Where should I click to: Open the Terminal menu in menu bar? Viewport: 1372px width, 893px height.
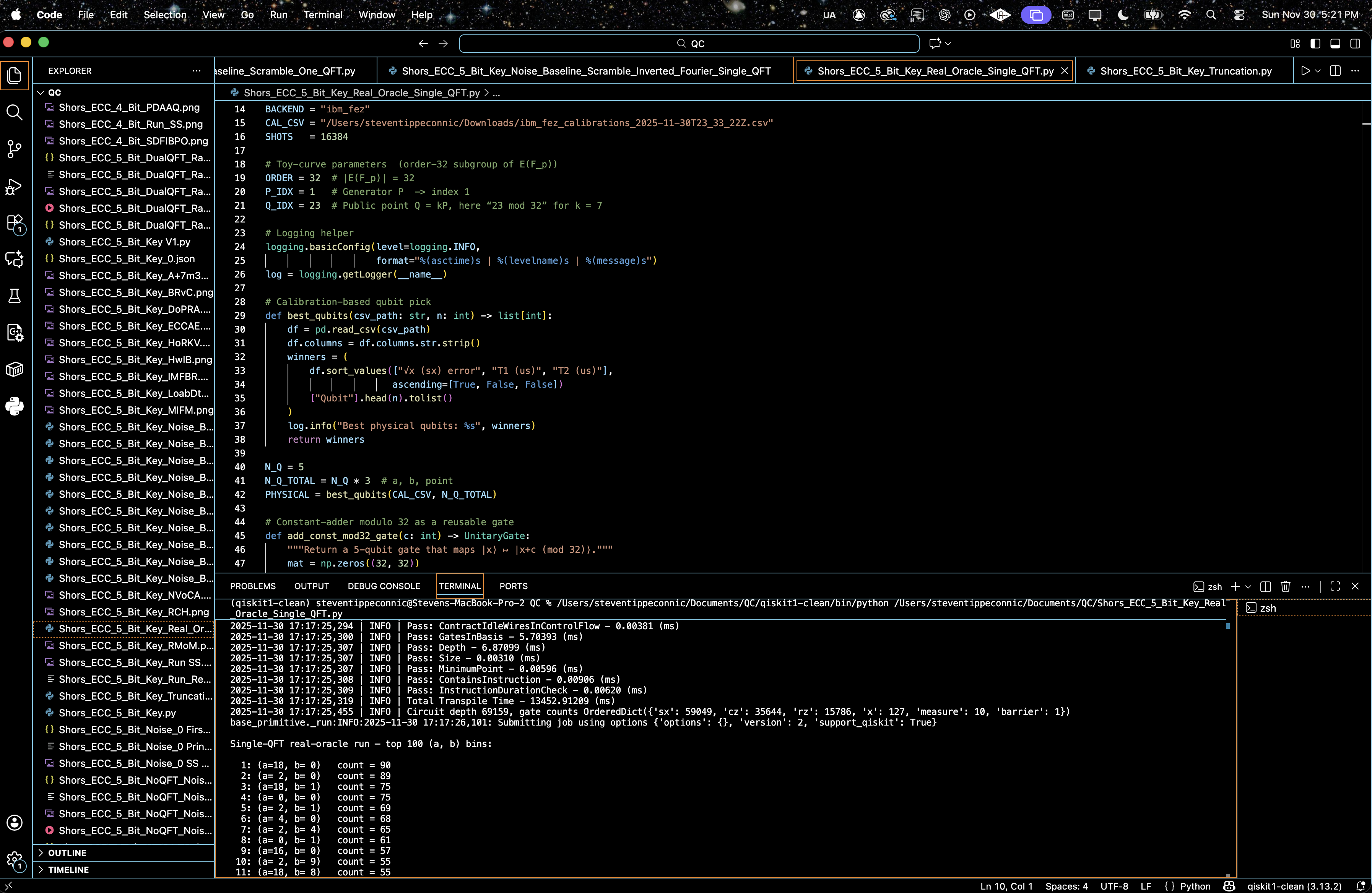click(322, 15)
